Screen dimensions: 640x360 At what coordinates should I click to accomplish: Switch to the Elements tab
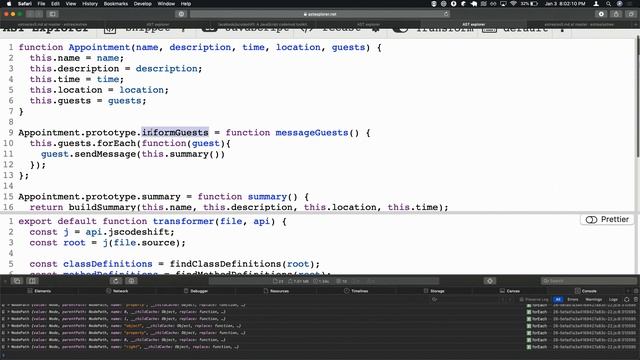39,291
